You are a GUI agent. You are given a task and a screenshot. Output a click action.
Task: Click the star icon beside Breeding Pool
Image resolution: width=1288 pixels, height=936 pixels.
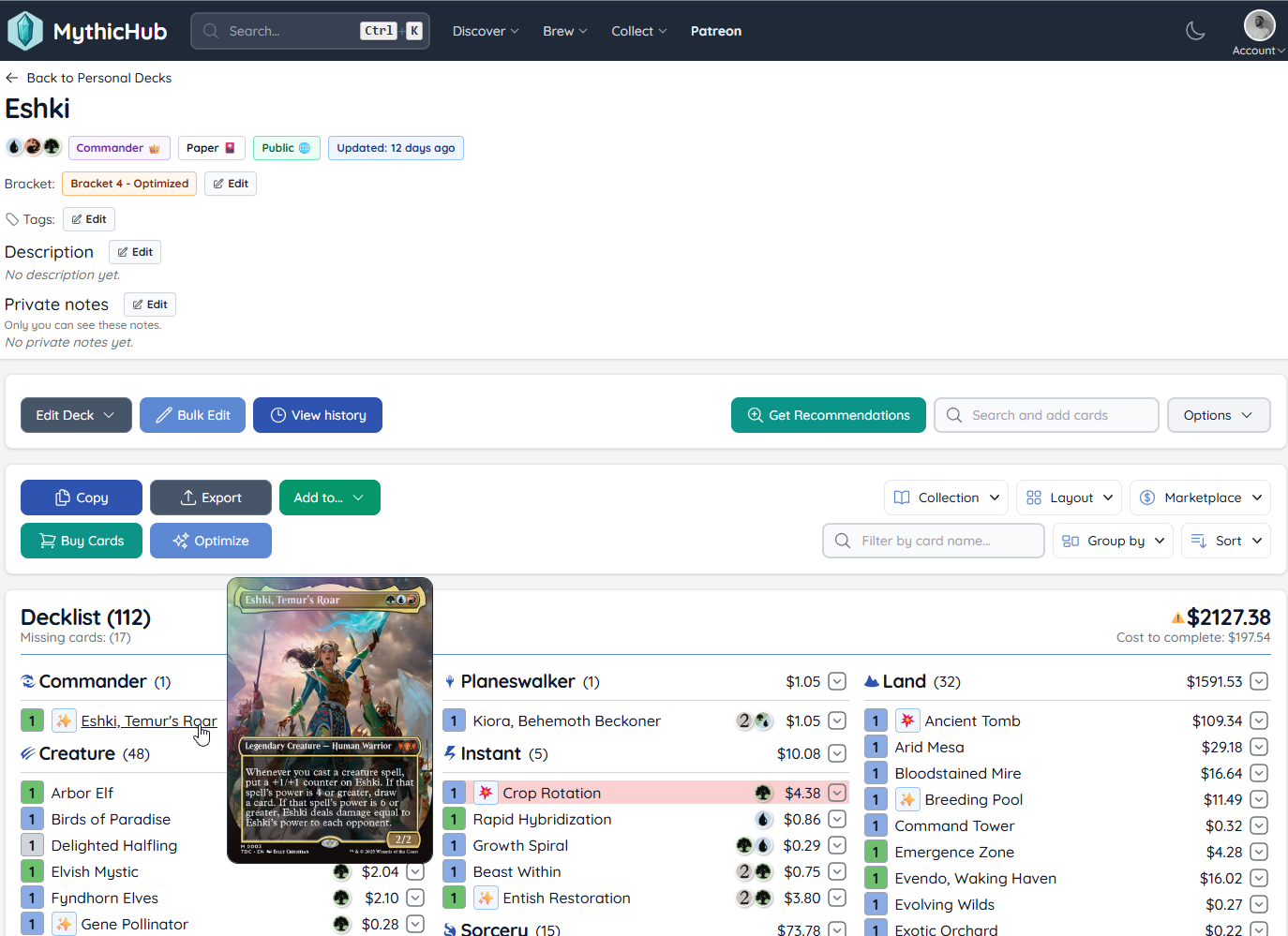tap(907, 799)
